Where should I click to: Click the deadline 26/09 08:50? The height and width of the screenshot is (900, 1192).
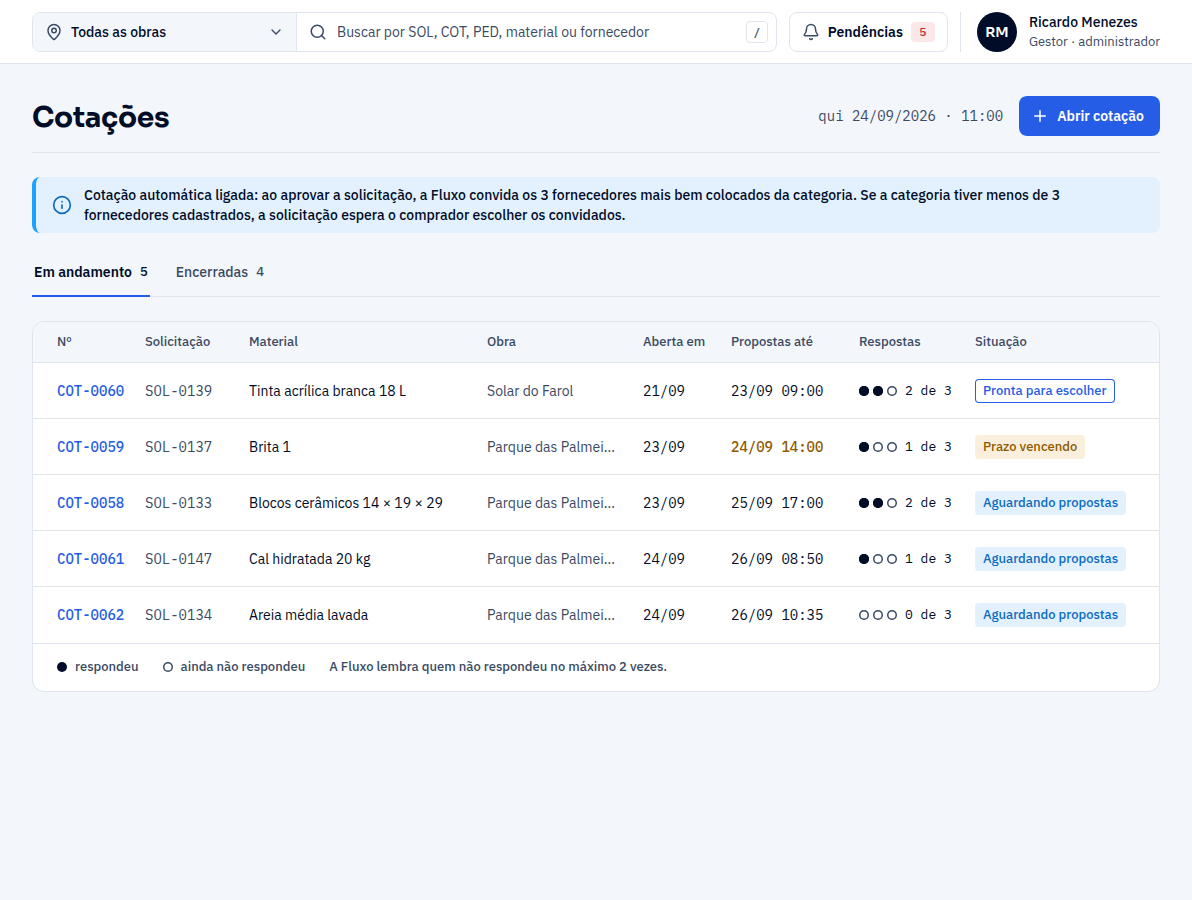point(777,559)
